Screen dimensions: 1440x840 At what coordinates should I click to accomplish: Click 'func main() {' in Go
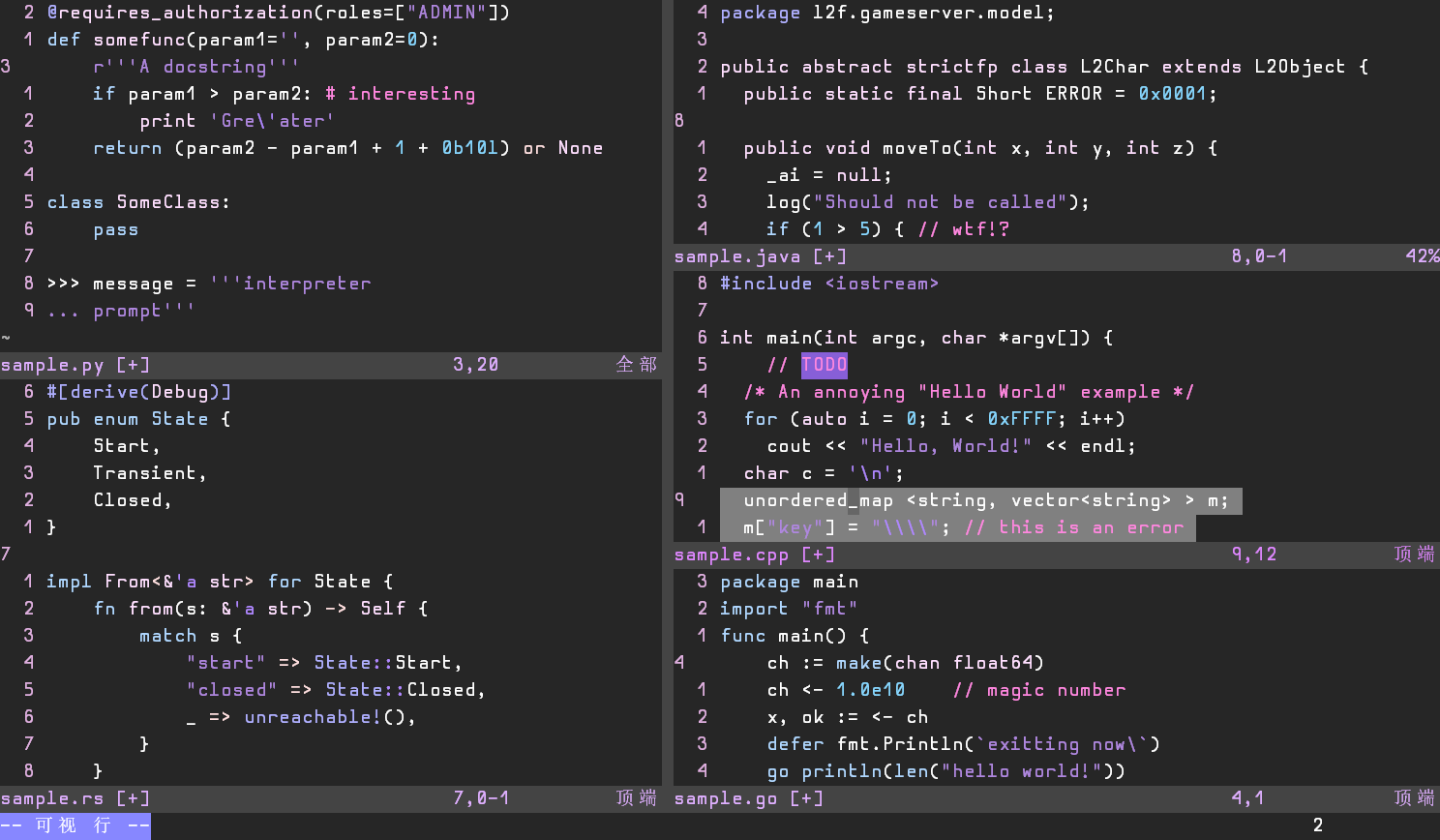coord(795,636)
